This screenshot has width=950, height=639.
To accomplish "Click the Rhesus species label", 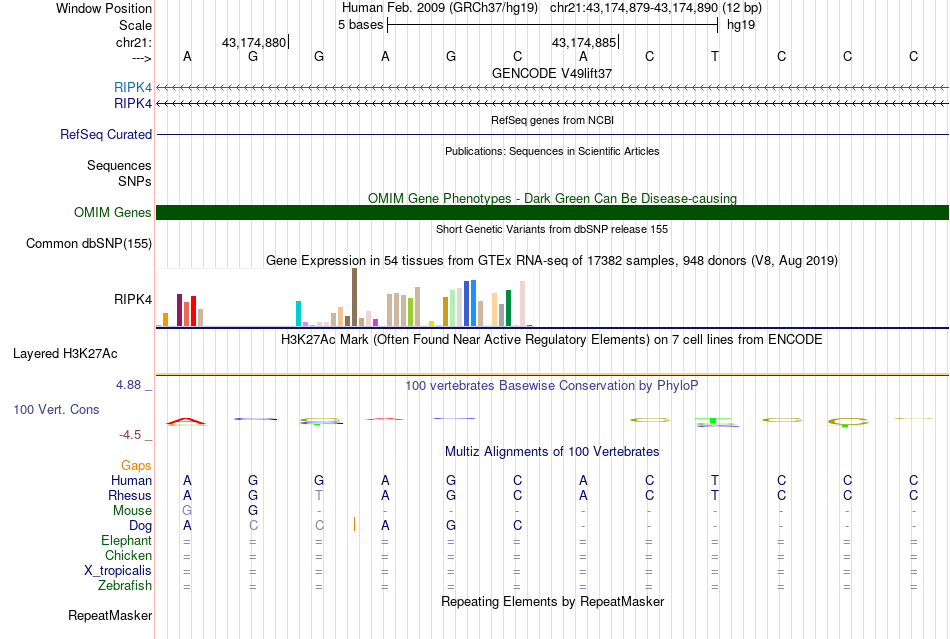I will (130, 495).
